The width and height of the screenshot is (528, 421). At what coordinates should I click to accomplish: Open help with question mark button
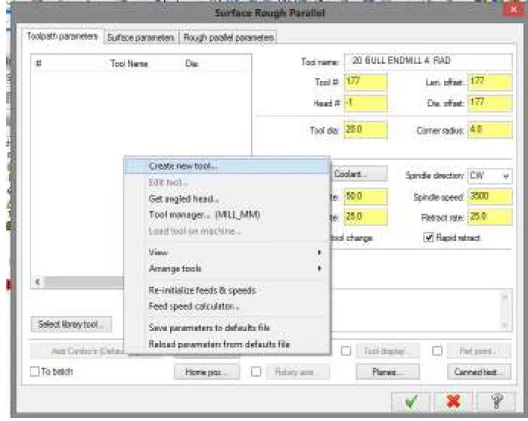497,401
